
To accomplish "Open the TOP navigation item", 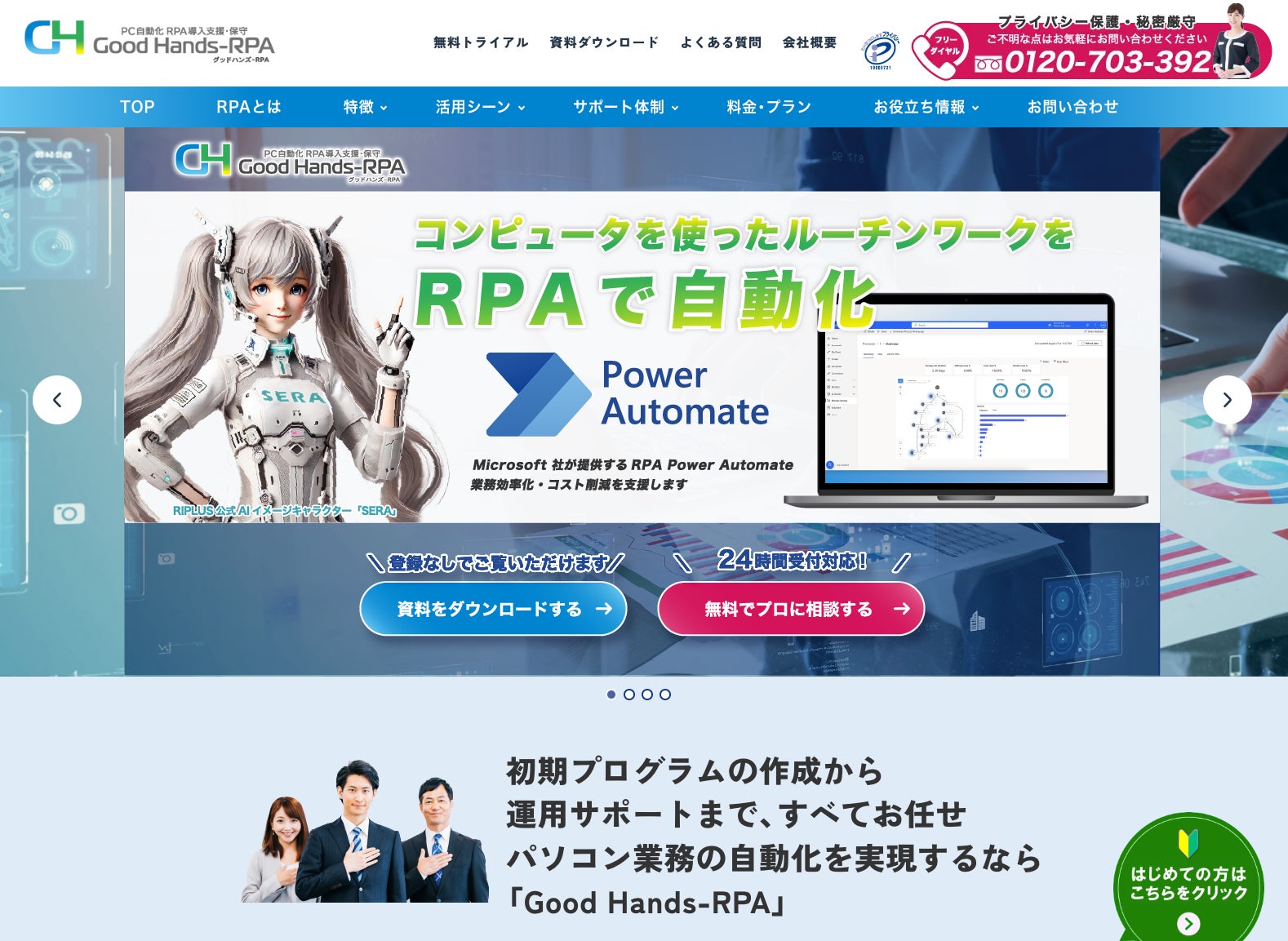I will [x=137, y=107].
